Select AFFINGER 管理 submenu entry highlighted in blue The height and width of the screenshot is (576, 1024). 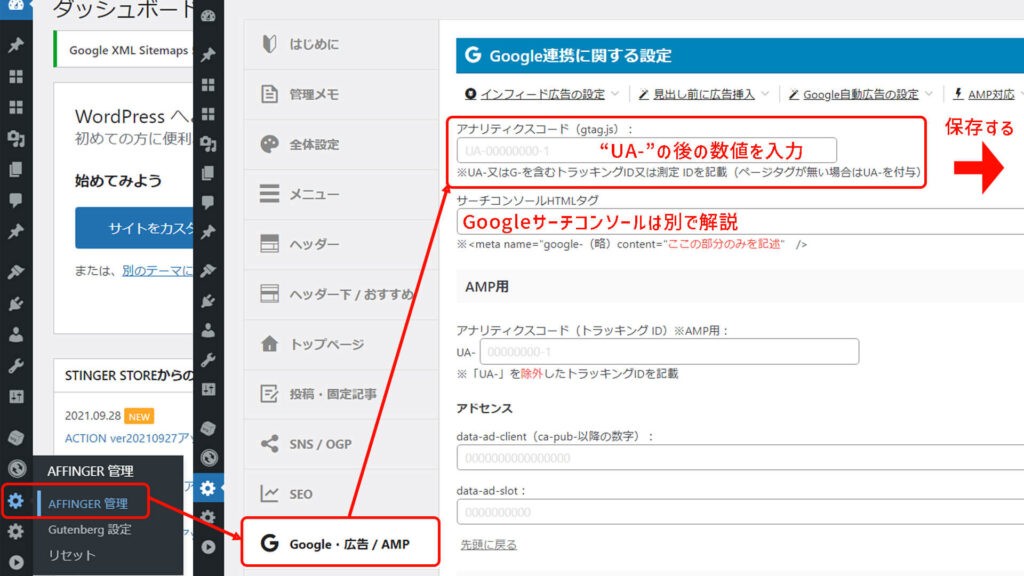88,504
